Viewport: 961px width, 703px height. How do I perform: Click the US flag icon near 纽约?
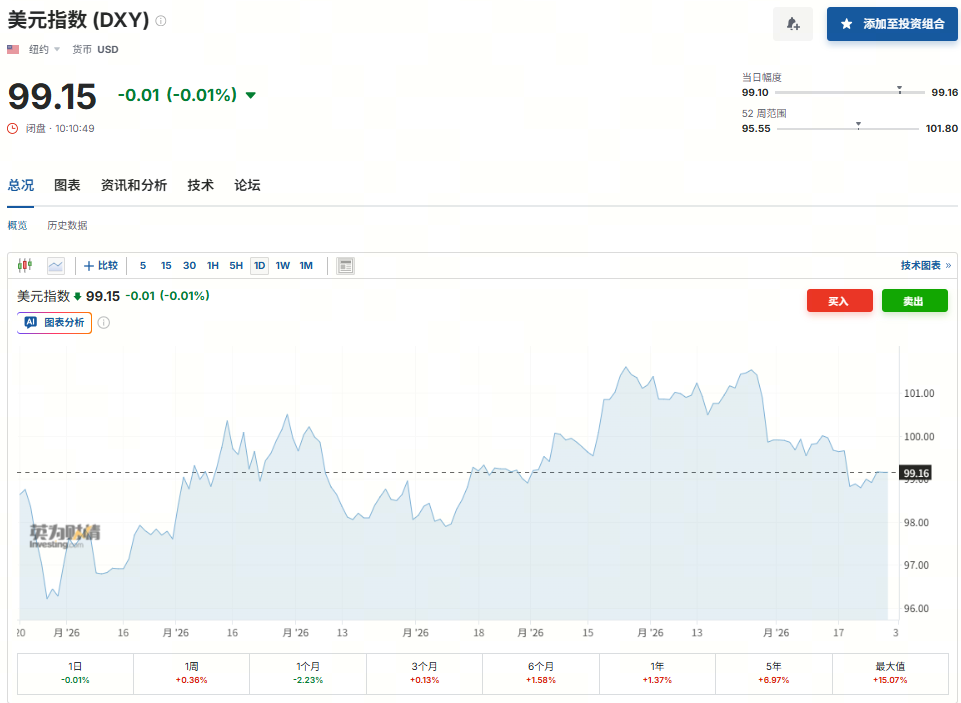(x=13, y=49)
